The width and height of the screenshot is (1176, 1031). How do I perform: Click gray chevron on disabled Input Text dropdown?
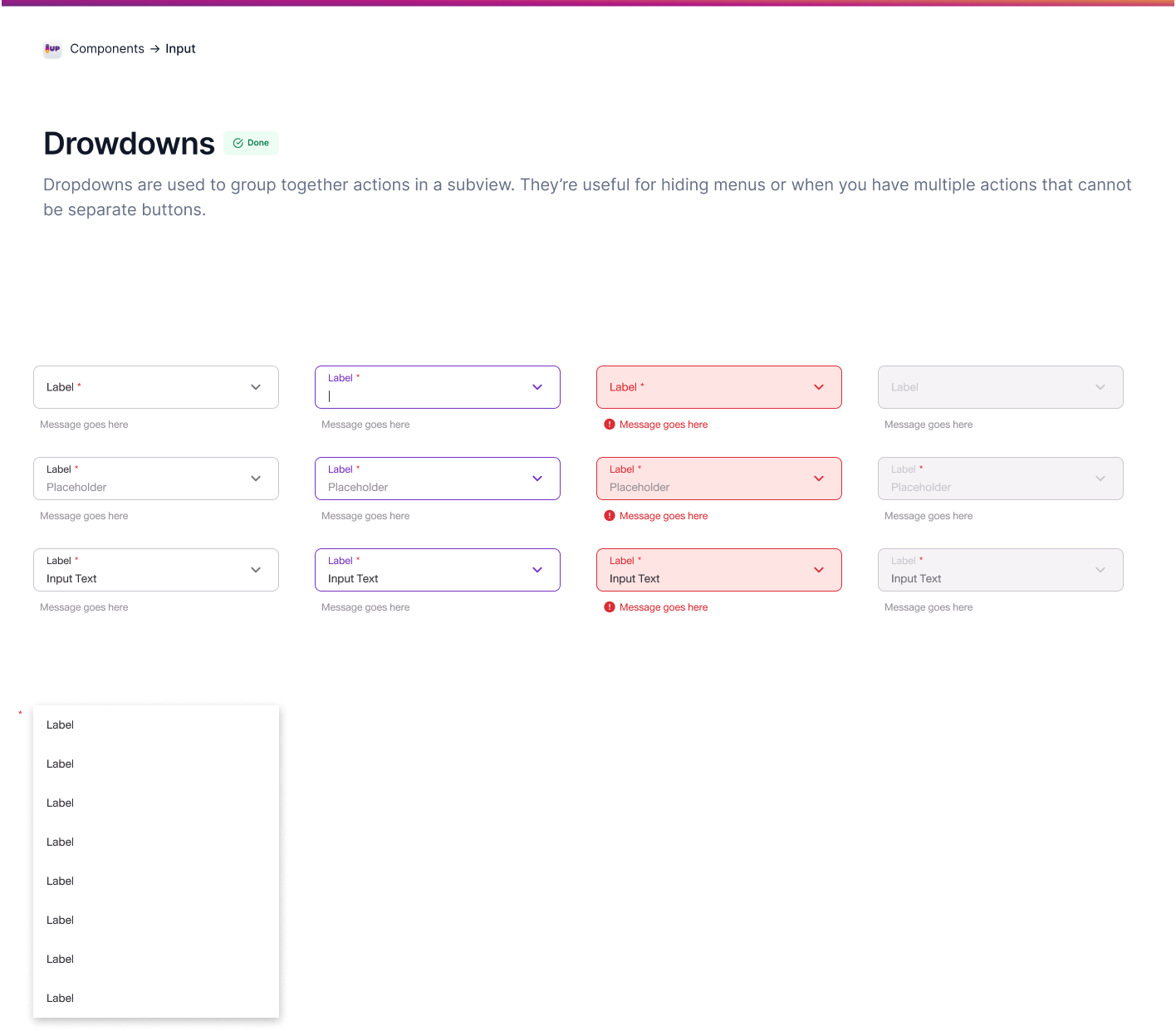pyautogui.click(x=1100, y=570)
